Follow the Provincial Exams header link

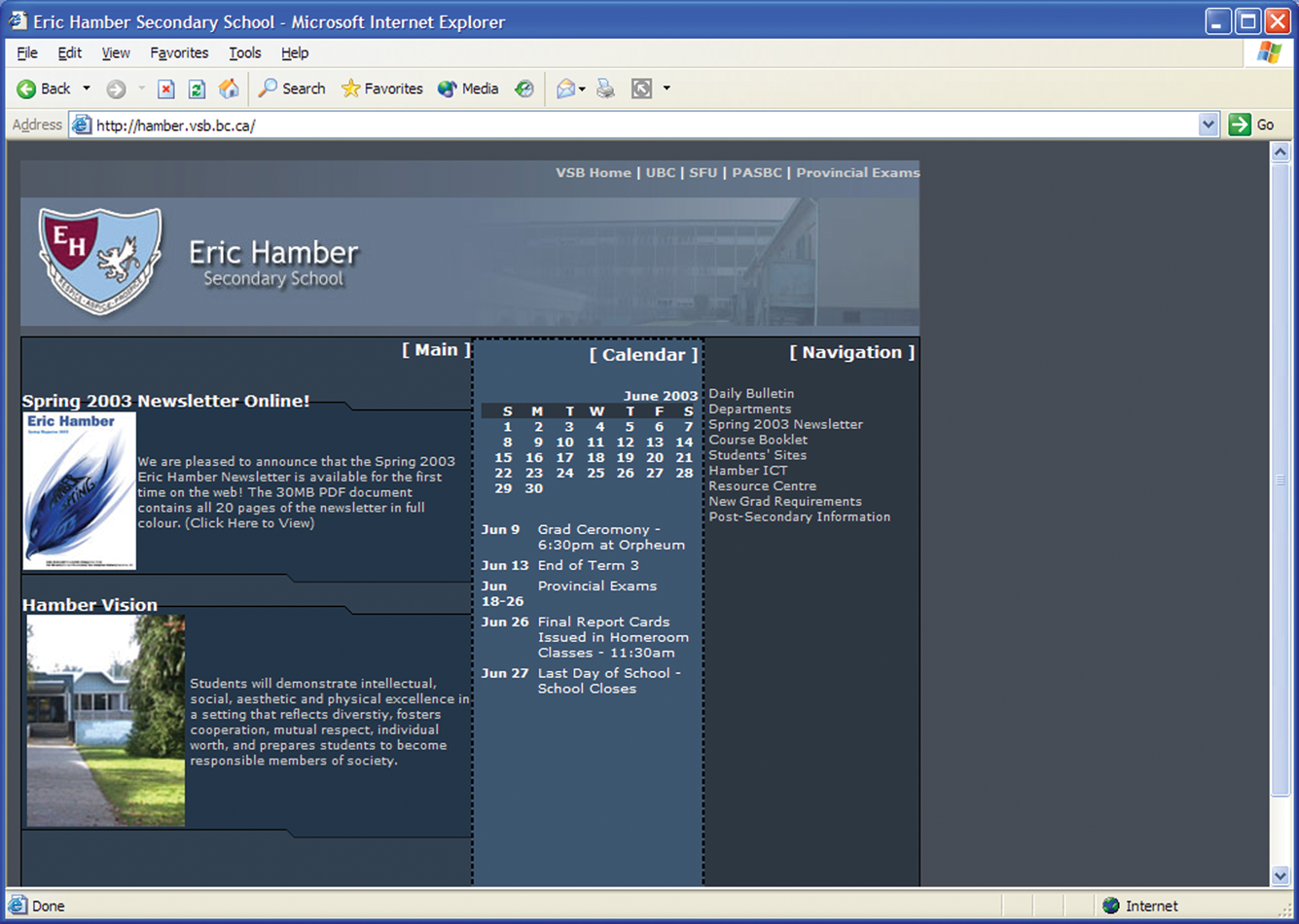(857, 172)
